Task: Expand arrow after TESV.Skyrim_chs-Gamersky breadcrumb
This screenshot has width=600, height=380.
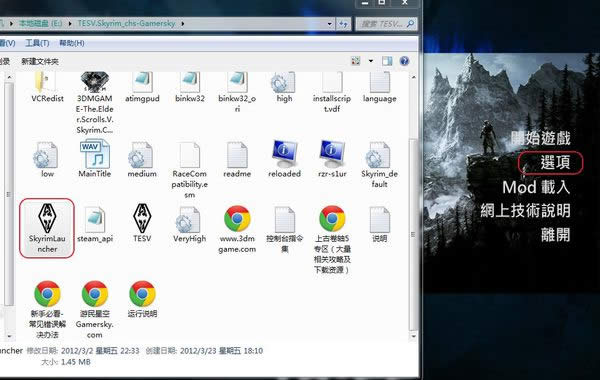Action: tap(183, 24)
